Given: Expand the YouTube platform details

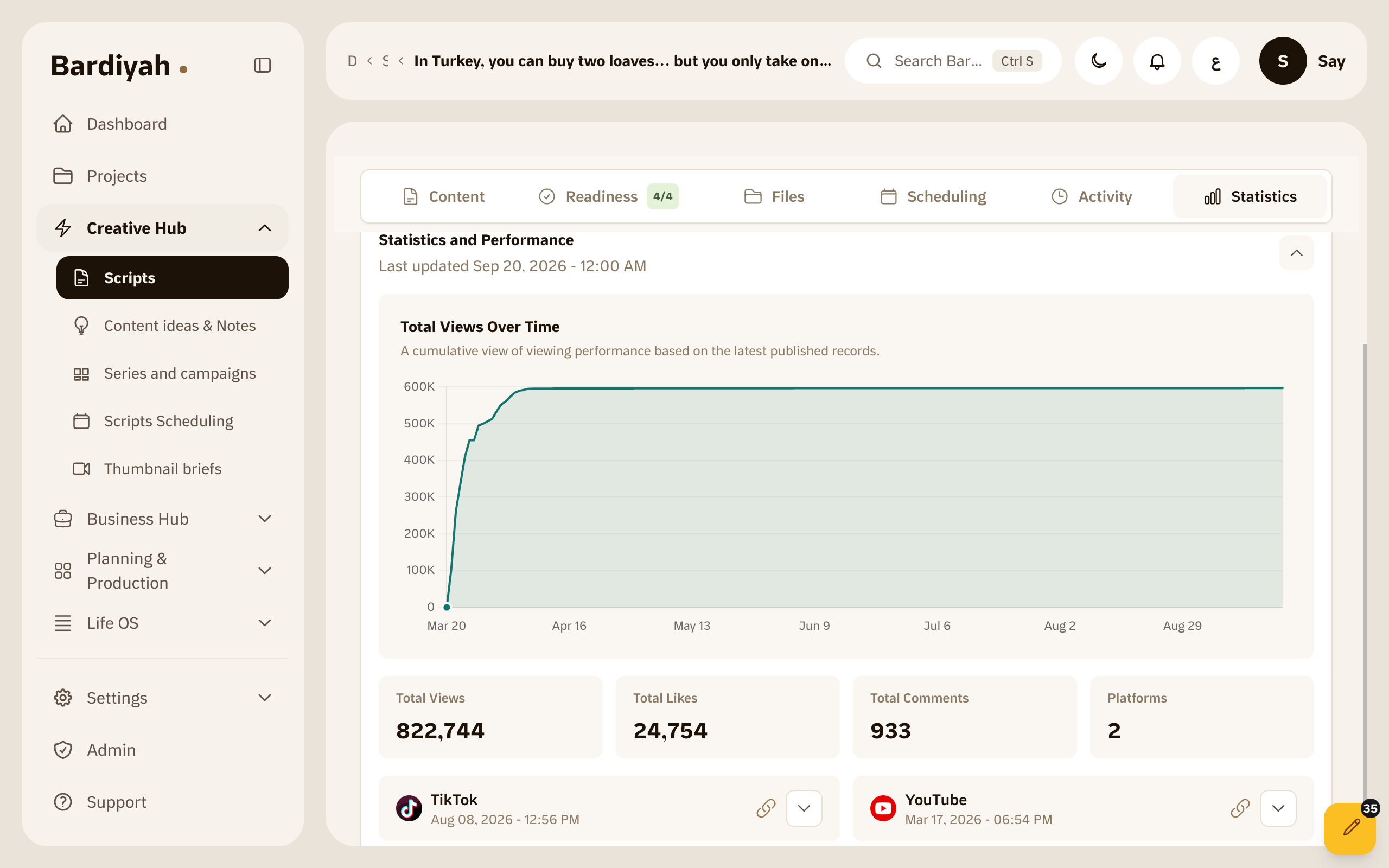Looking at the screenshot, I should (x=1278, y=808).
